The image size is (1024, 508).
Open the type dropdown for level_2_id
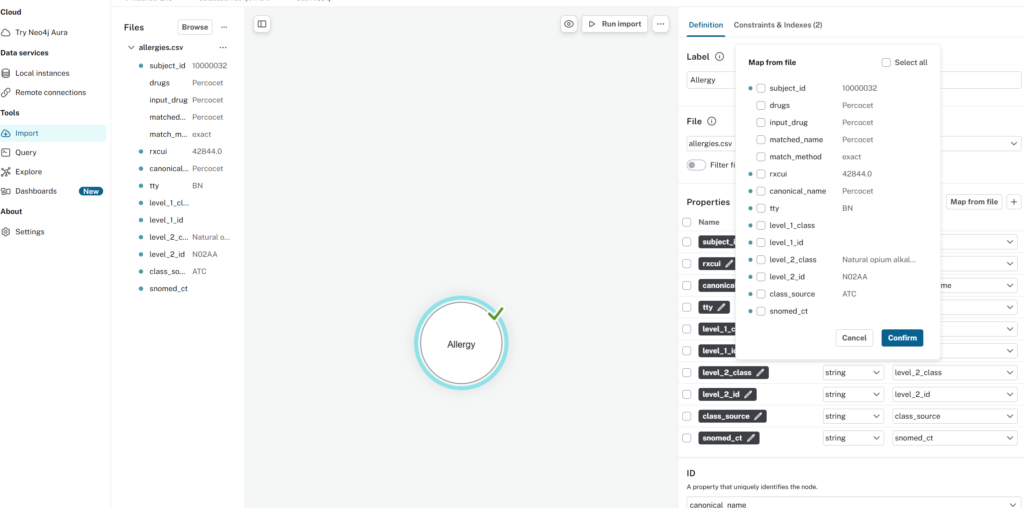(852, 394)
